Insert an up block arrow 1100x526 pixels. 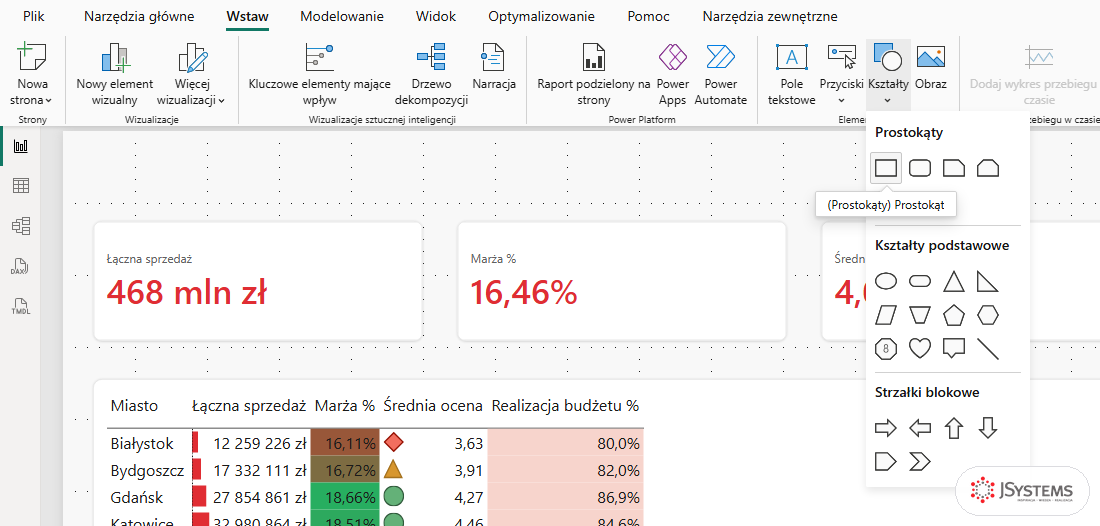[954, 427]
